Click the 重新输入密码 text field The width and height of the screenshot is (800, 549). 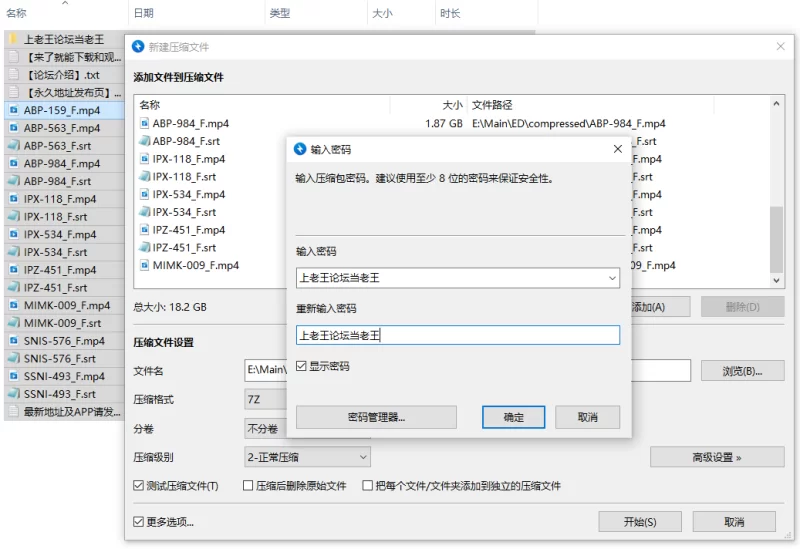(458, 335)
